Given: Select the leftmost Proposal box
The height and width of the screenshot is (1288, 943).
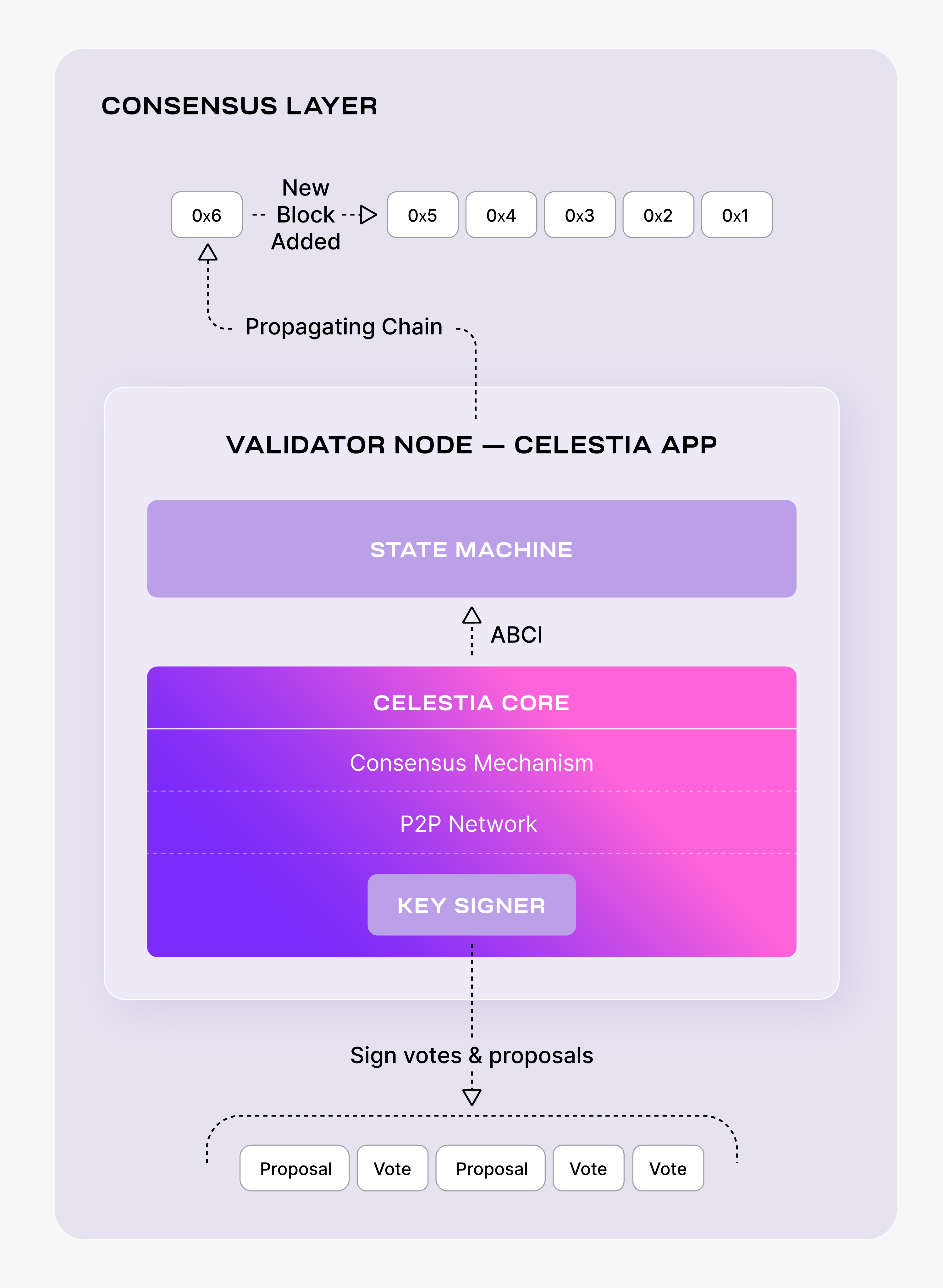Looking at the screenshot, I should [295, 1168].
